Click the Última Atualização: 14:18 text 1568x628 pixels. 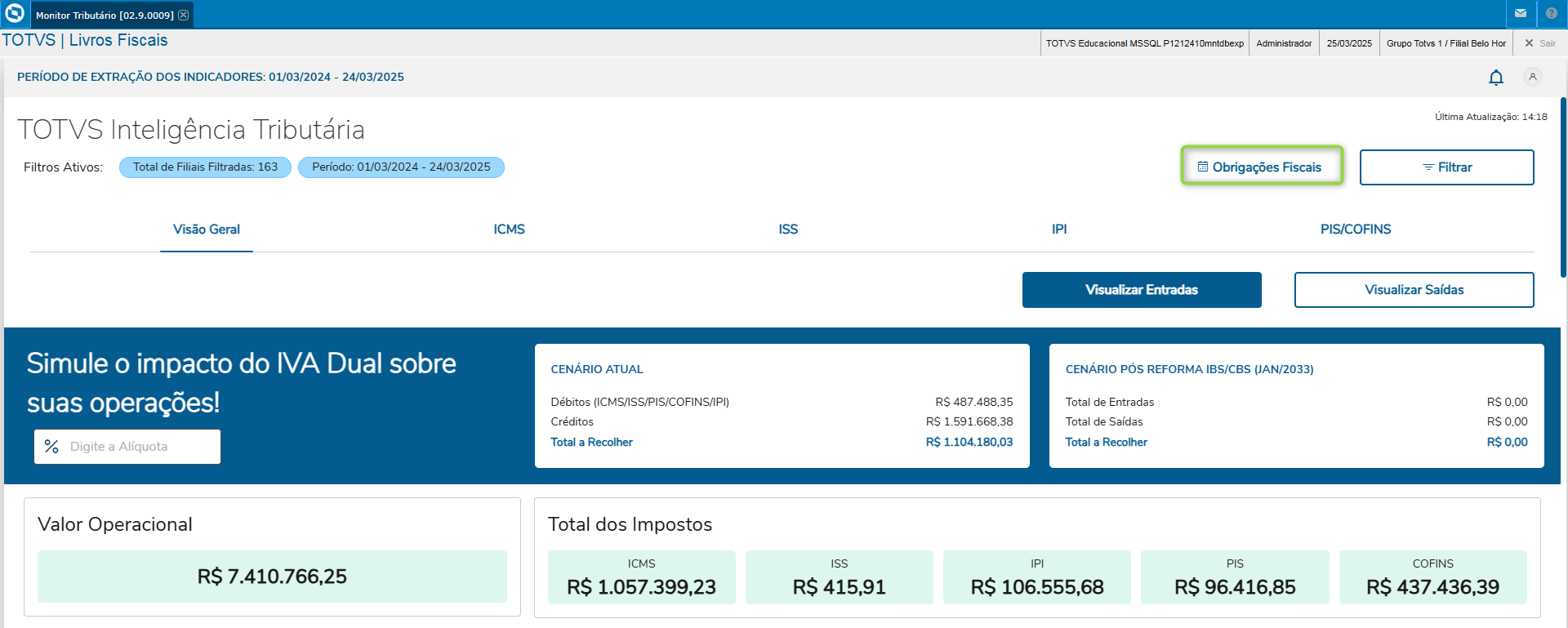pos(1491,117)
